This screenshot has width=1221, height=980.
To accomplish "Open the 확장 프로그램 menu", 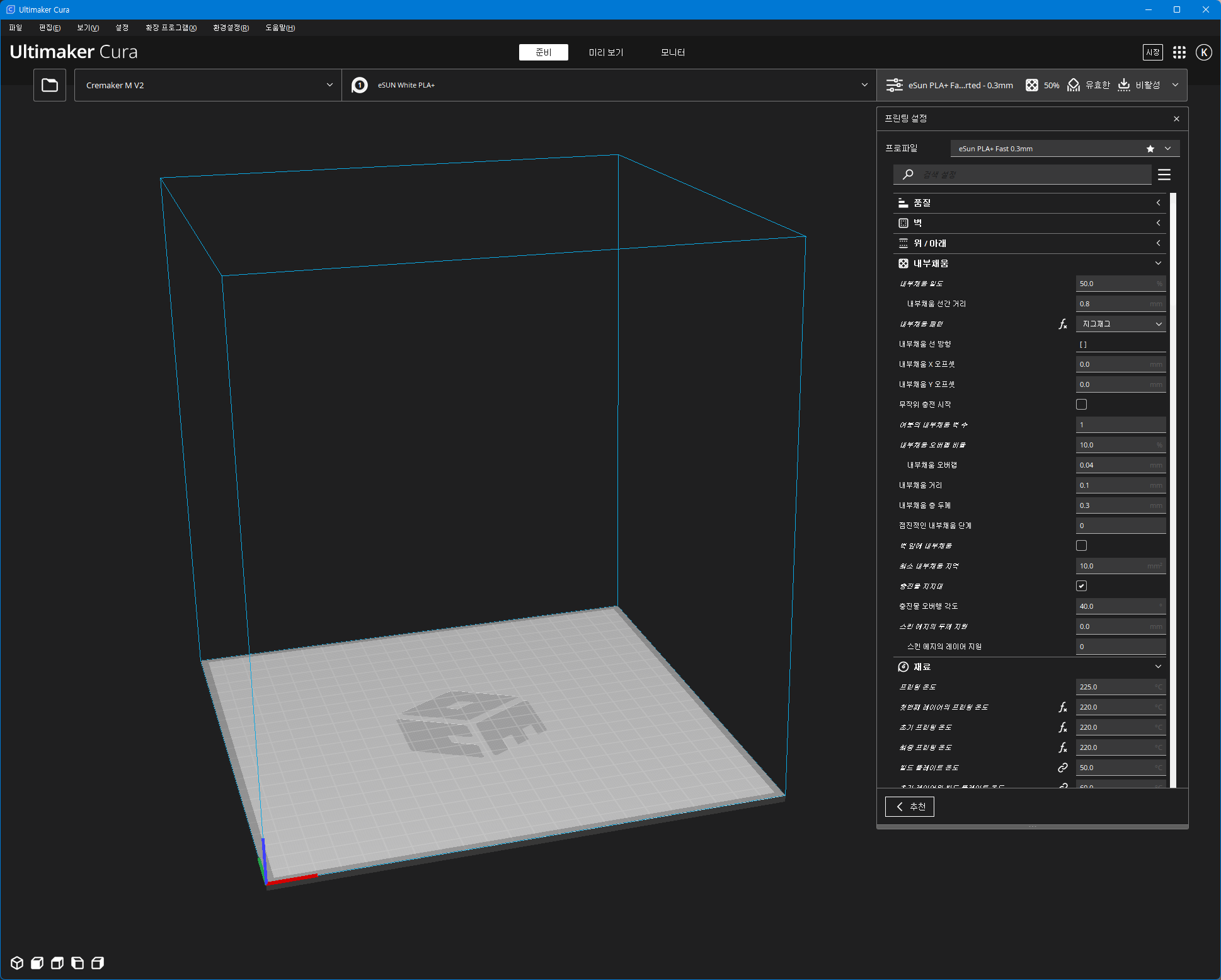I will [x=171, y=28].
